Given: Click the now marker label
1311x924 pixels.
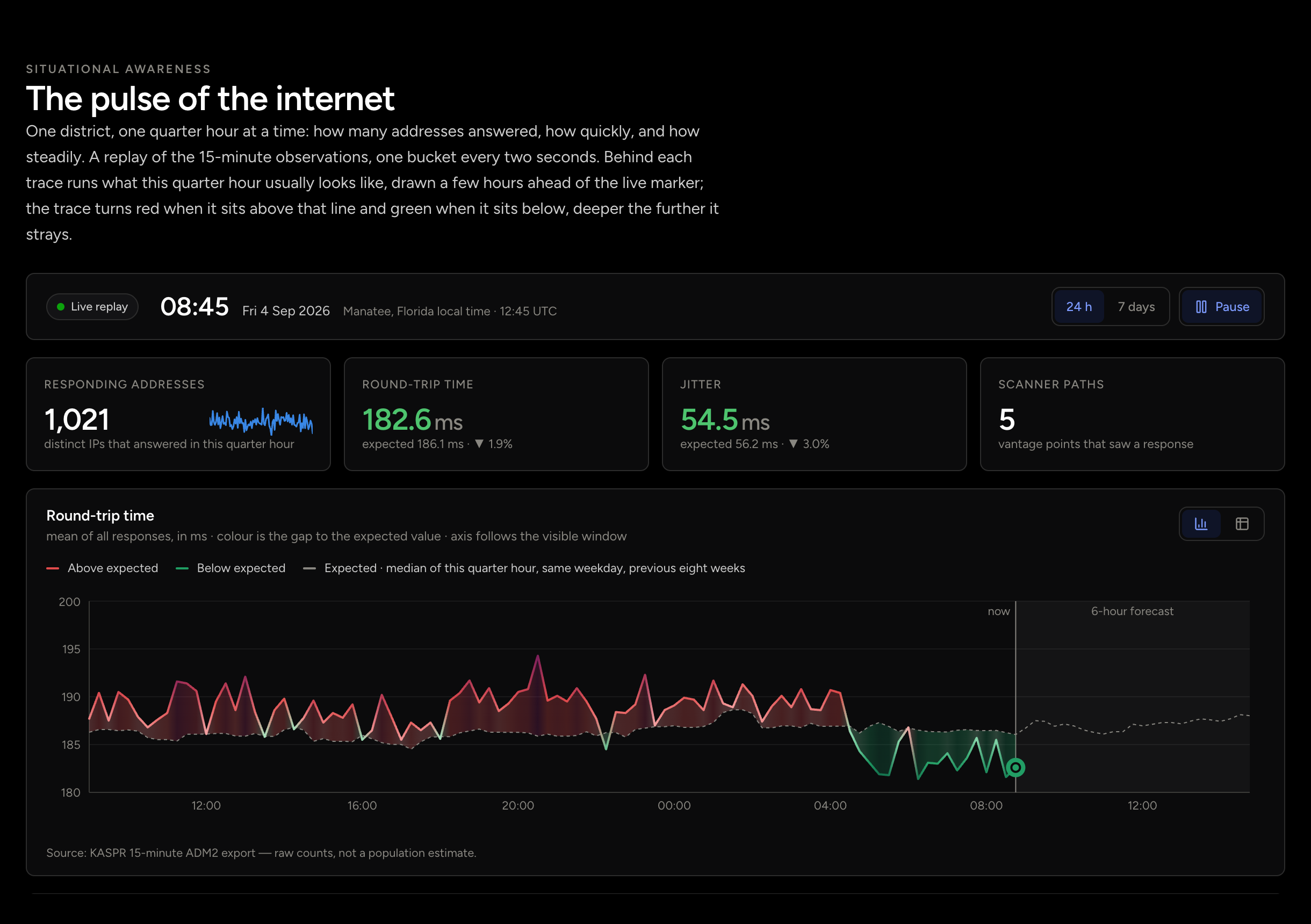Looking at the screenshot, I should point(999,612).
